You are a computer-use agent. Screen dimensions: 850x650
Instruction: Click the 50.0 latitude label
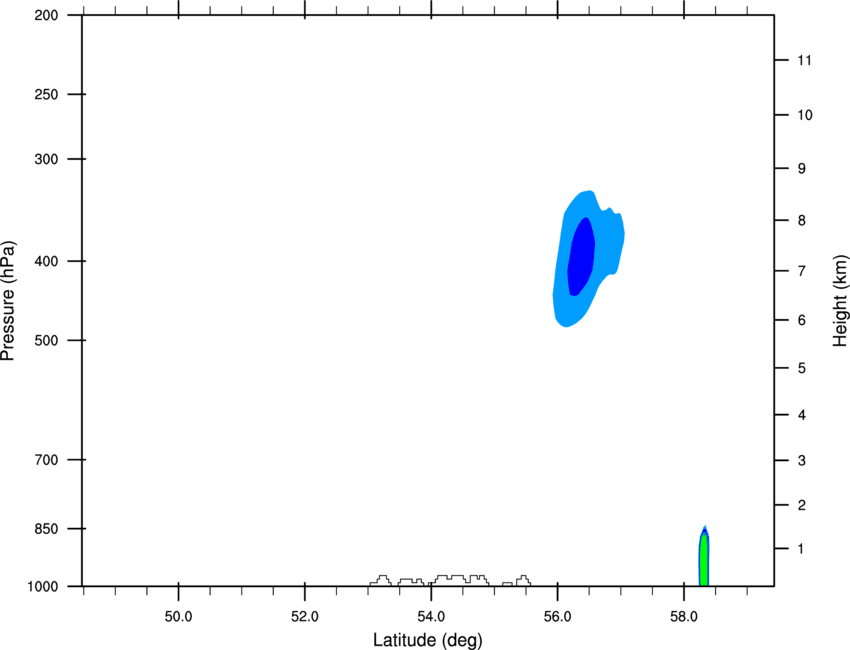tap(178, 617)
